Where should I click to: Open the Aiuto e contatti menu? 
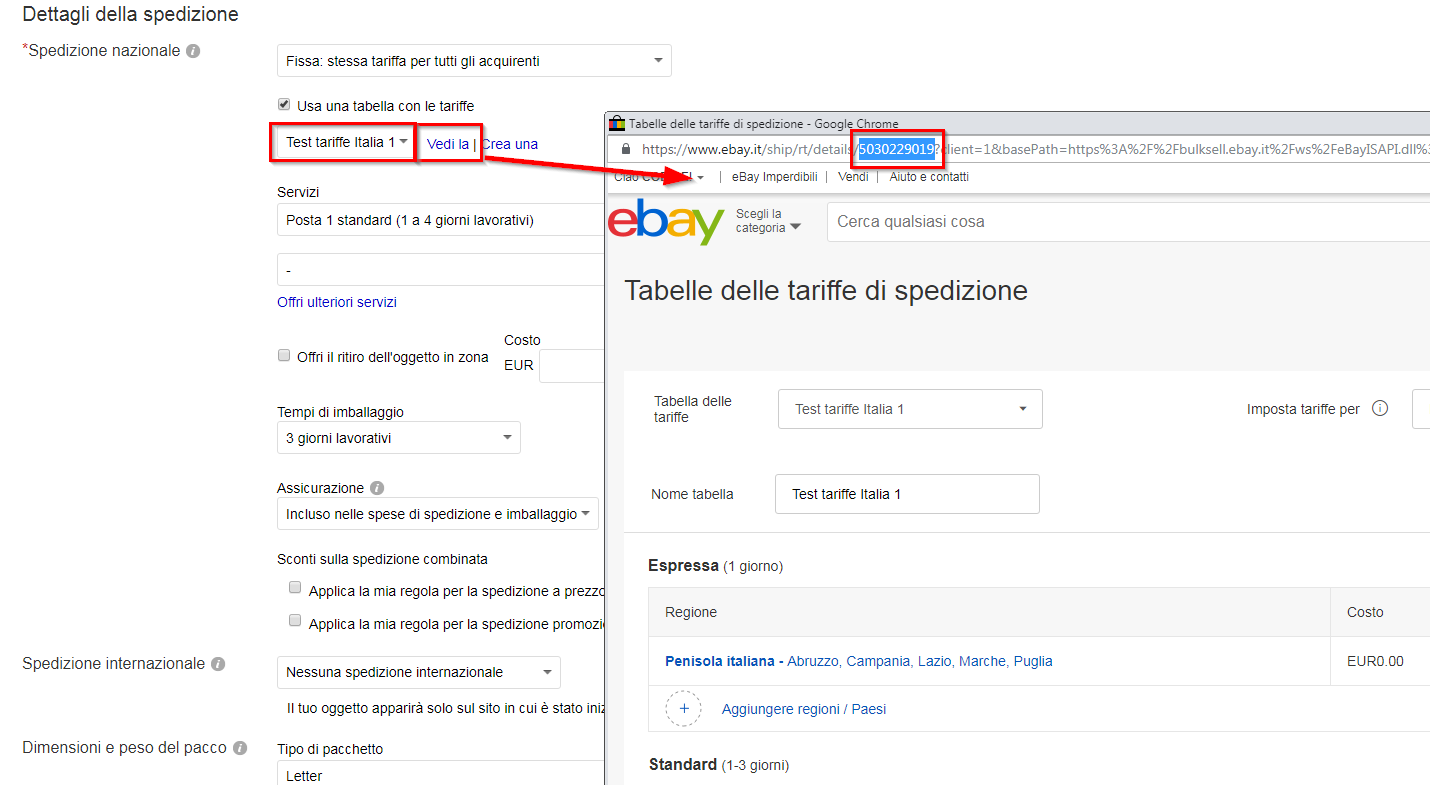[928, 176]
